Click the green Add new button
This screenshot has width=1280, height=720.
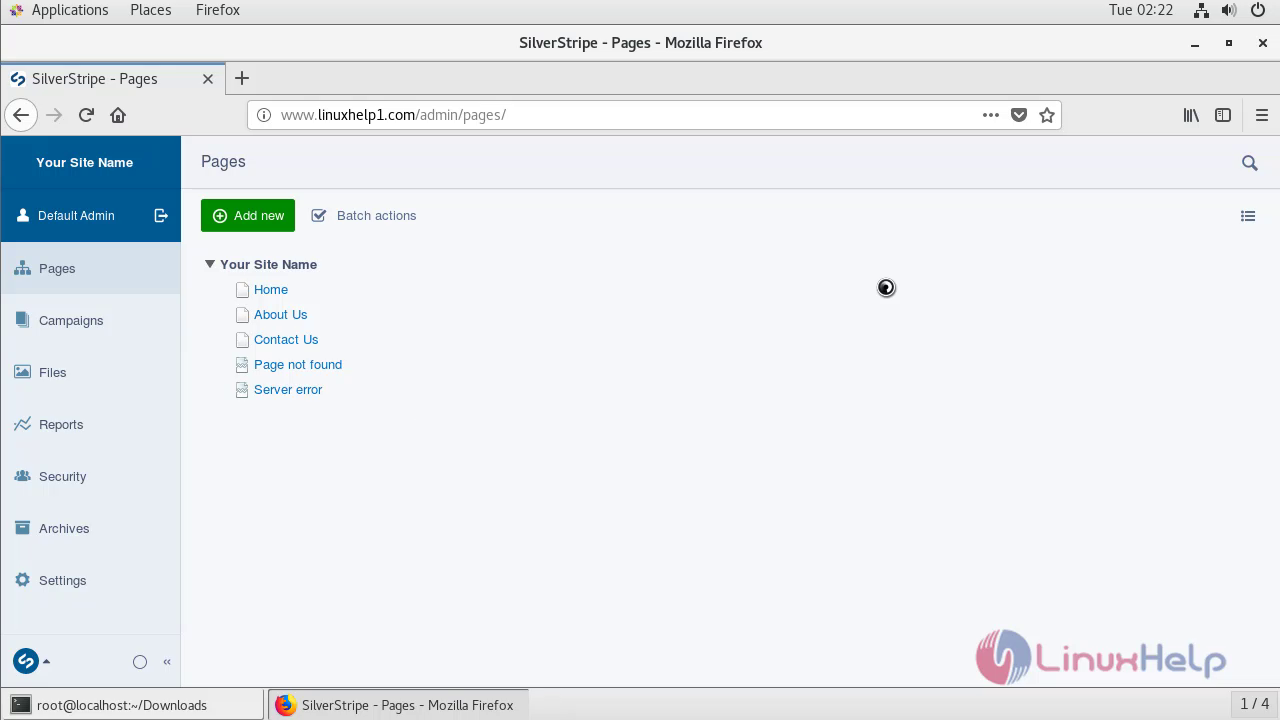click(x=248, y=215)
